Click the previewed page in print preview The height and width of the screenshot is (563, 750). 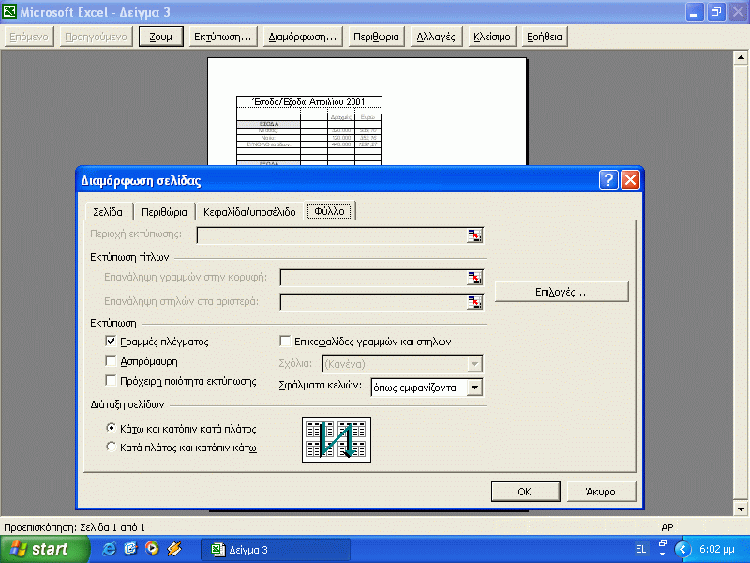367,111
